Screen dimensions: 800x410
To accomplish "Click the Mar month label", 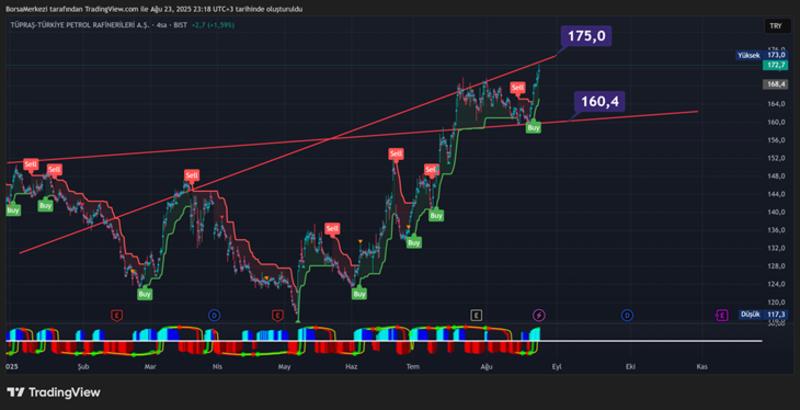I will (149, 366).
